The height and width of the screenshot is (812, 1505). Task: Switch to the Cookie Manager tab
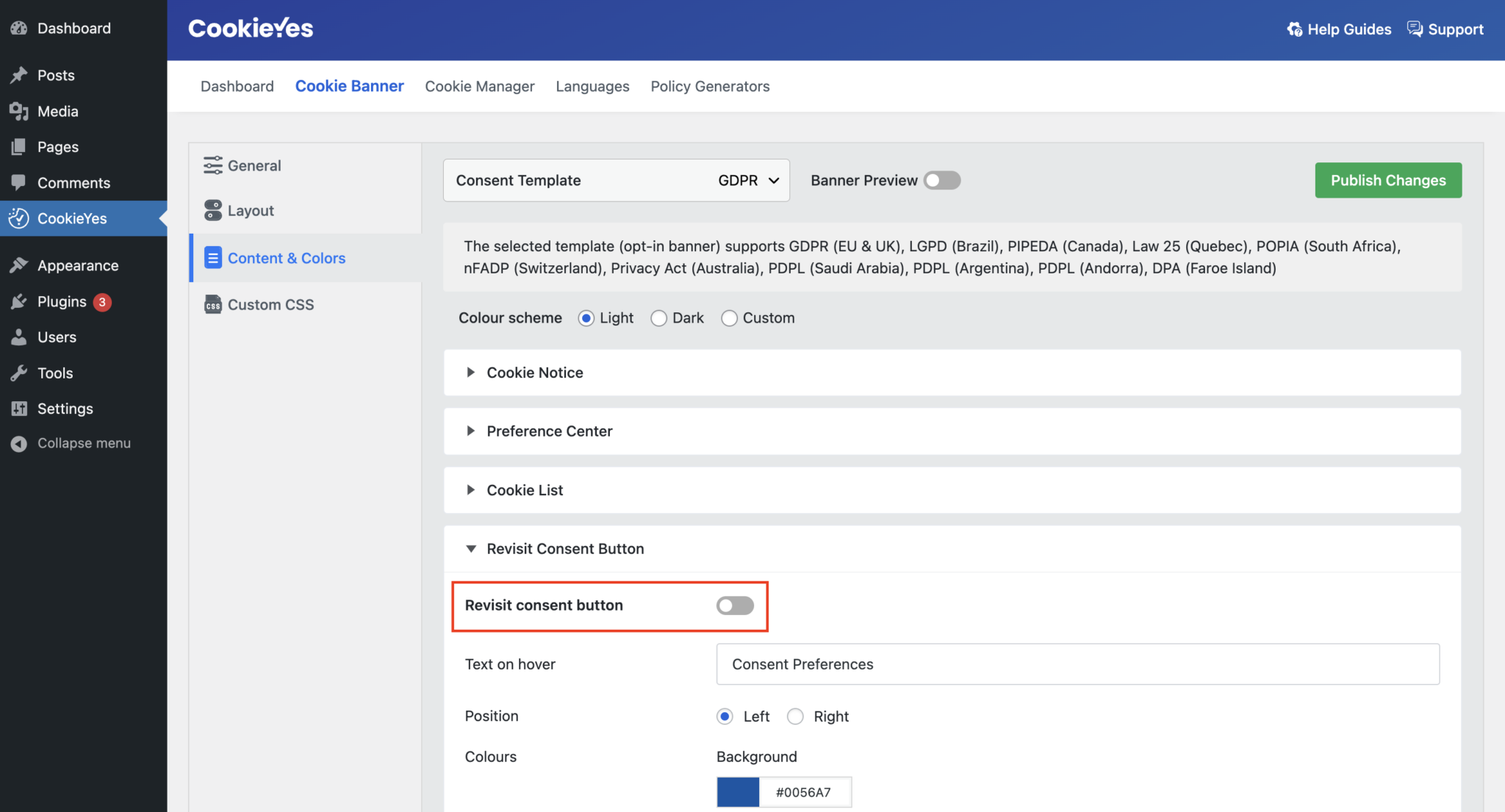479,86
